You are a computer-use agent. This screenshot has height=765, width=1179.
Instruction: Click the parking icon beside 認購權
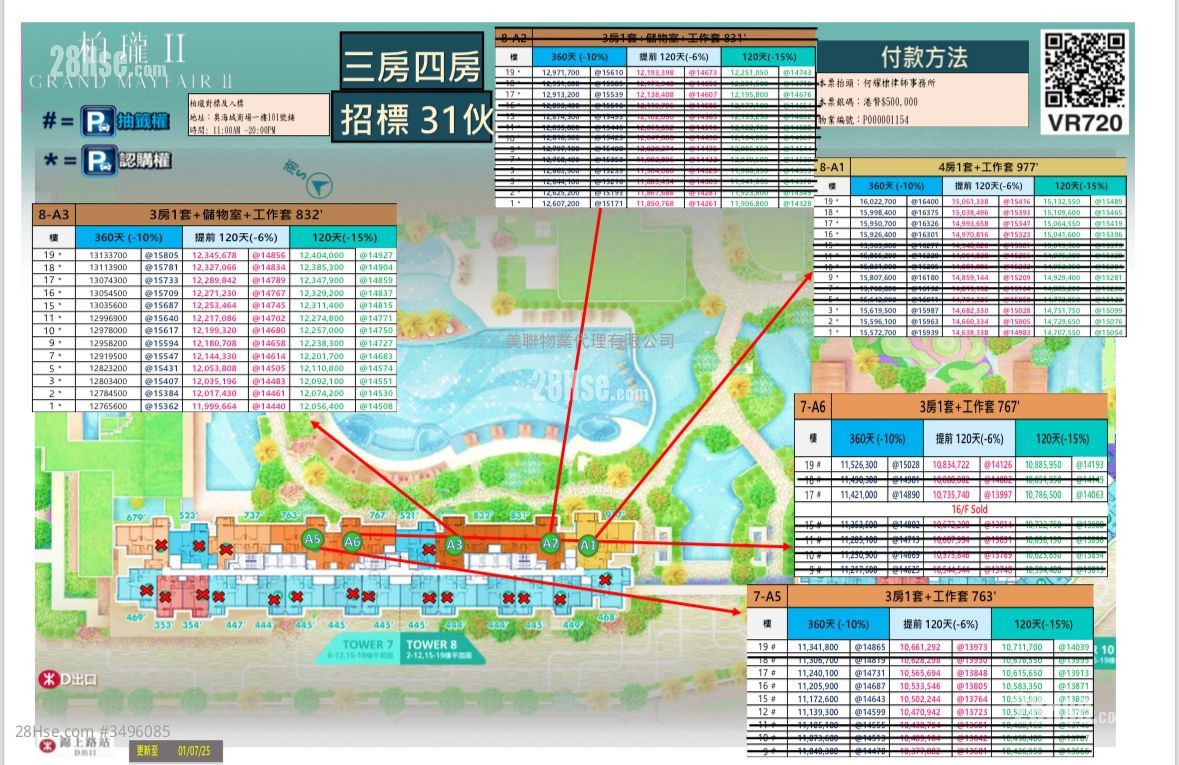tap(100, 160)
